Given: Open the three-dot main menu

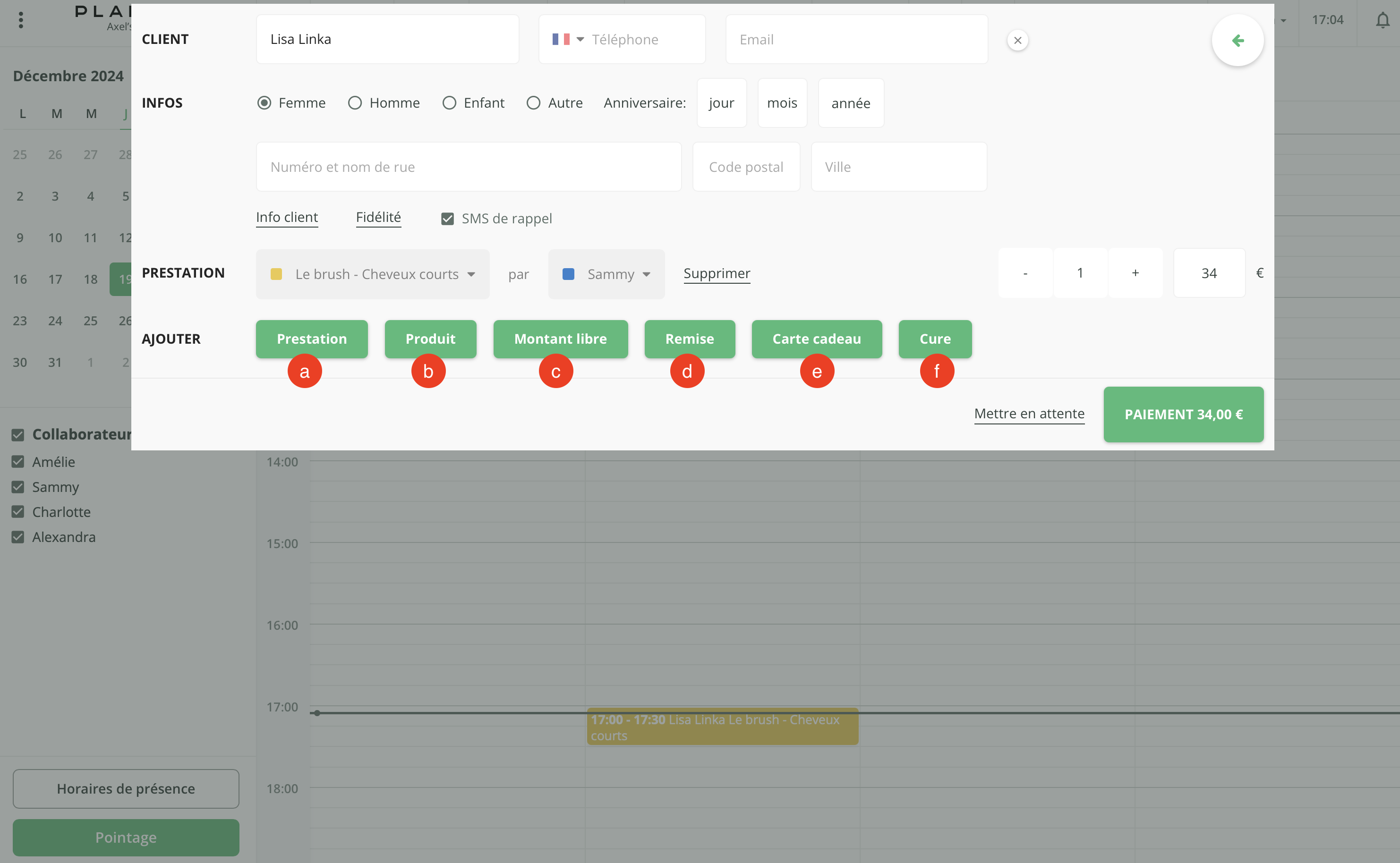Looking at the screenshot, I should 21,21.
